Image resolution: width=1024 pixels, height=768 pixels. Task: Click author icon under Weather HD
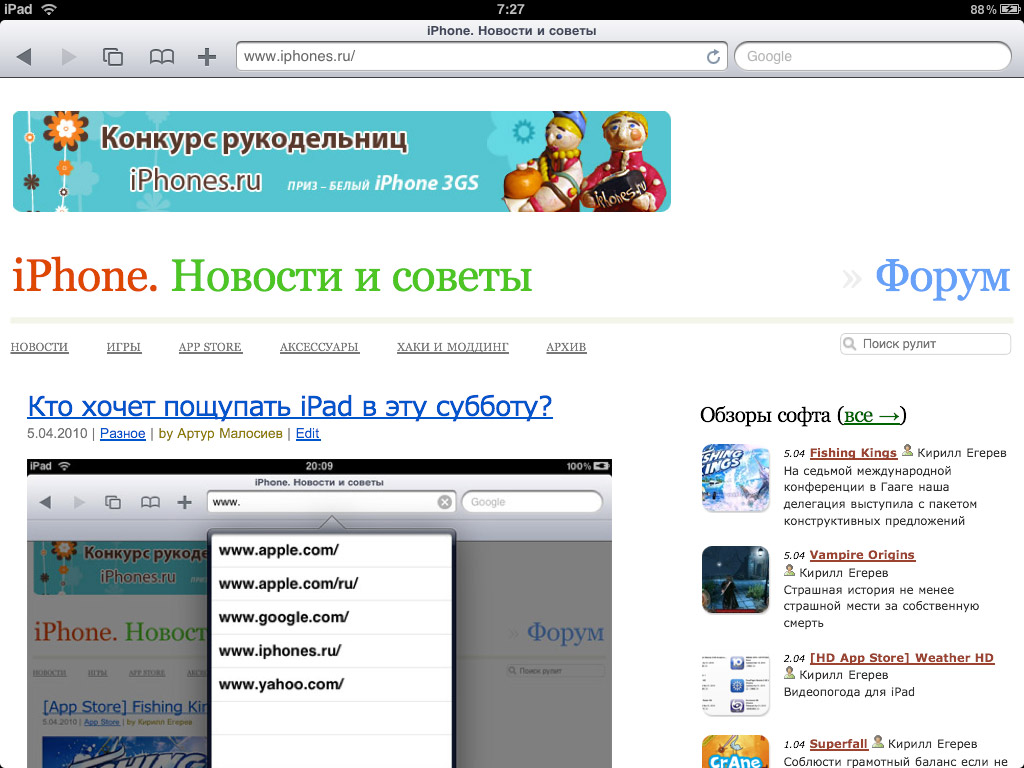click(x=790, y=673)
